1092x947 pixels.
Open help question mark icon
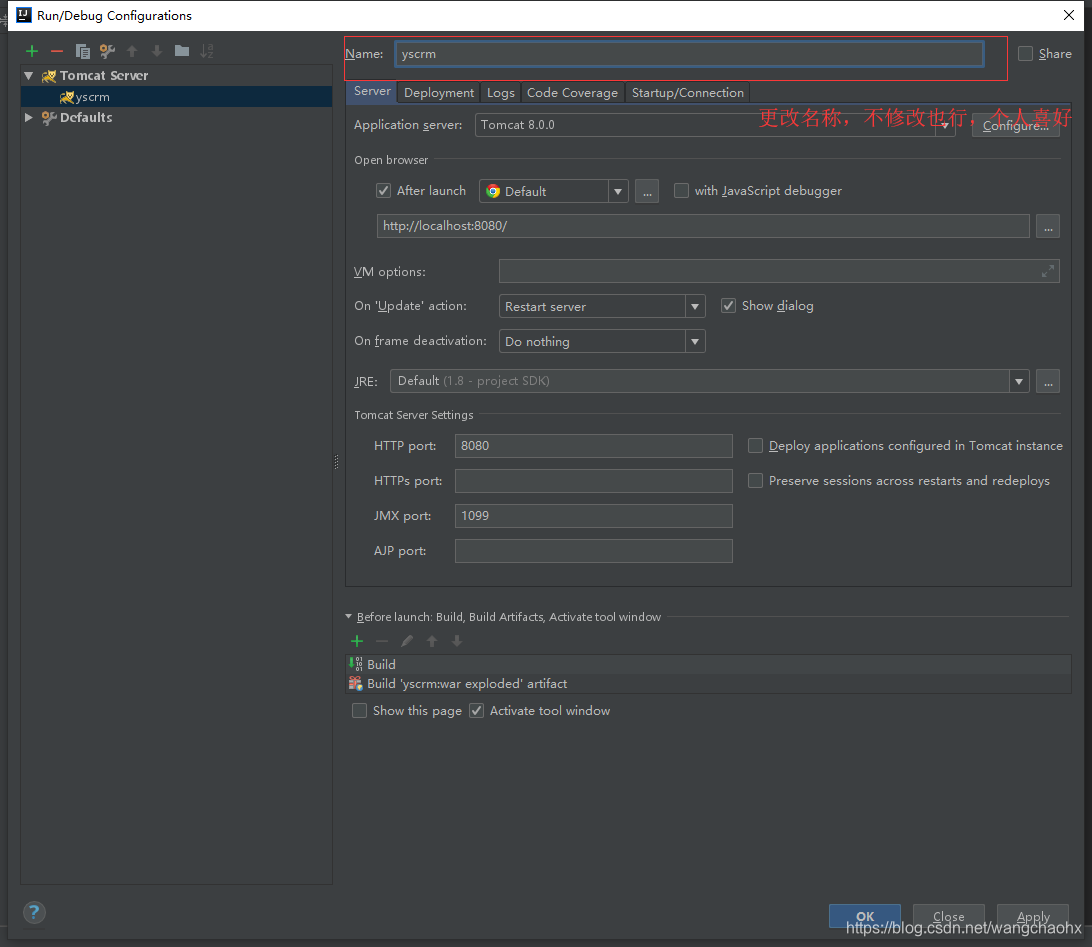tap(34, 912)
